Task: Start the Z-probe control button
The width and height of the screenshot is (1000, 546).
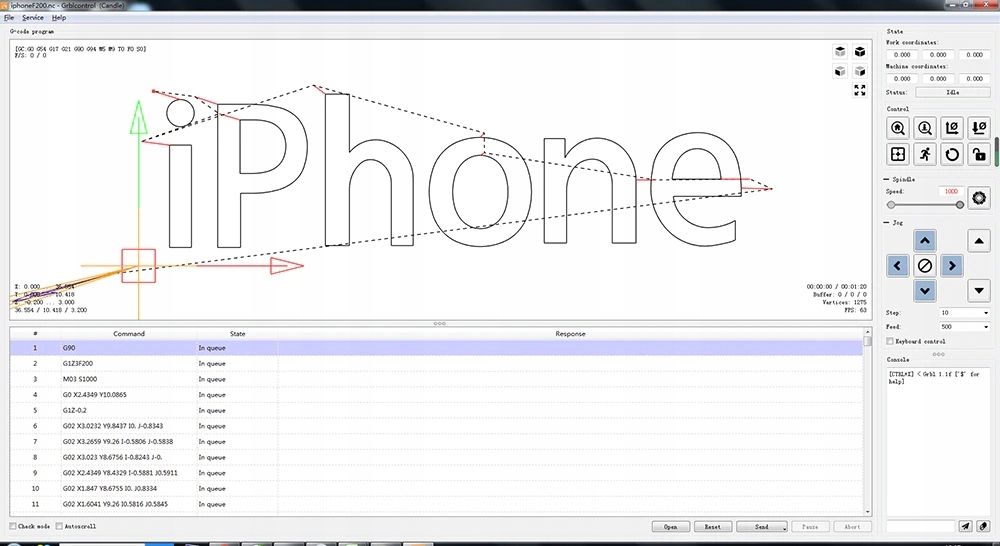Action: [925, 127]
